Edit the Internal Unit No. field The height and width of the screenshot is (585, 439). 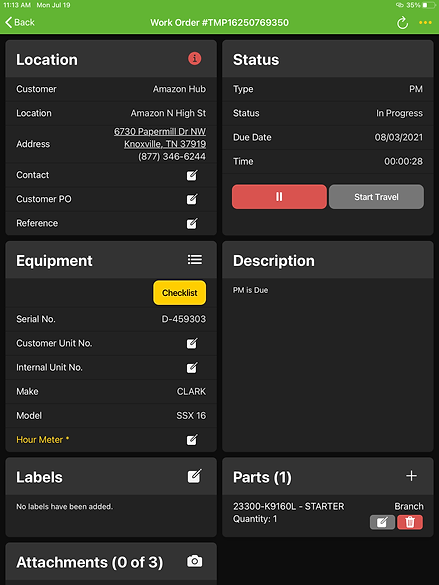192,367
